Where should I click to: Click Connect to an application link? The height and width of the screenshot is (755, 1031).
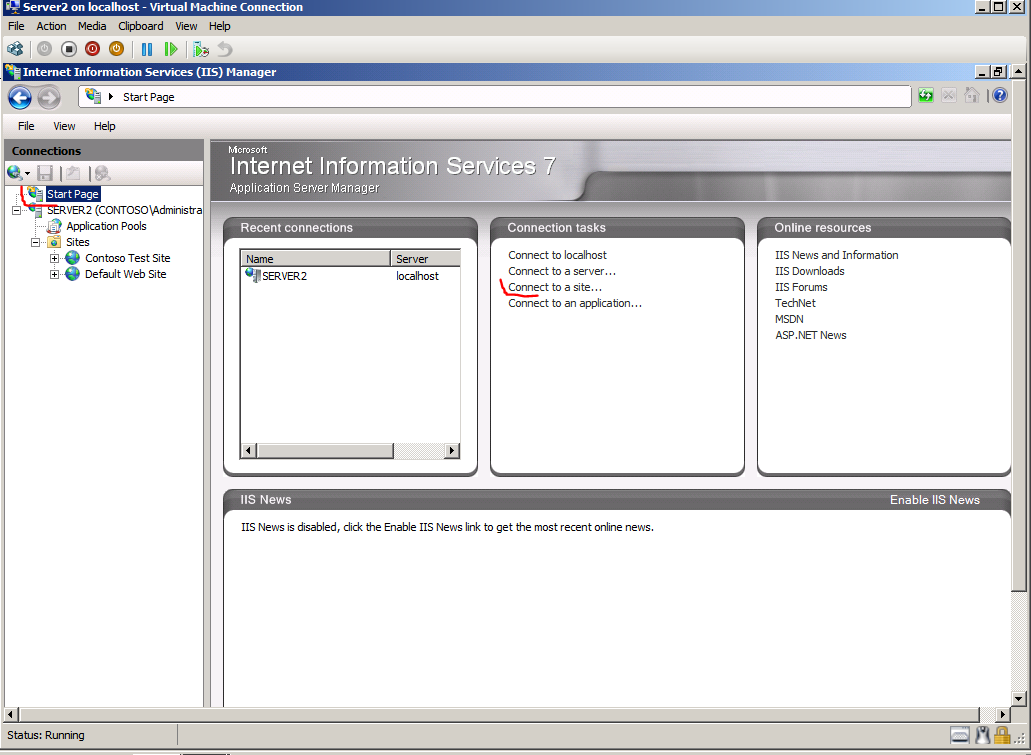[575, 303]
